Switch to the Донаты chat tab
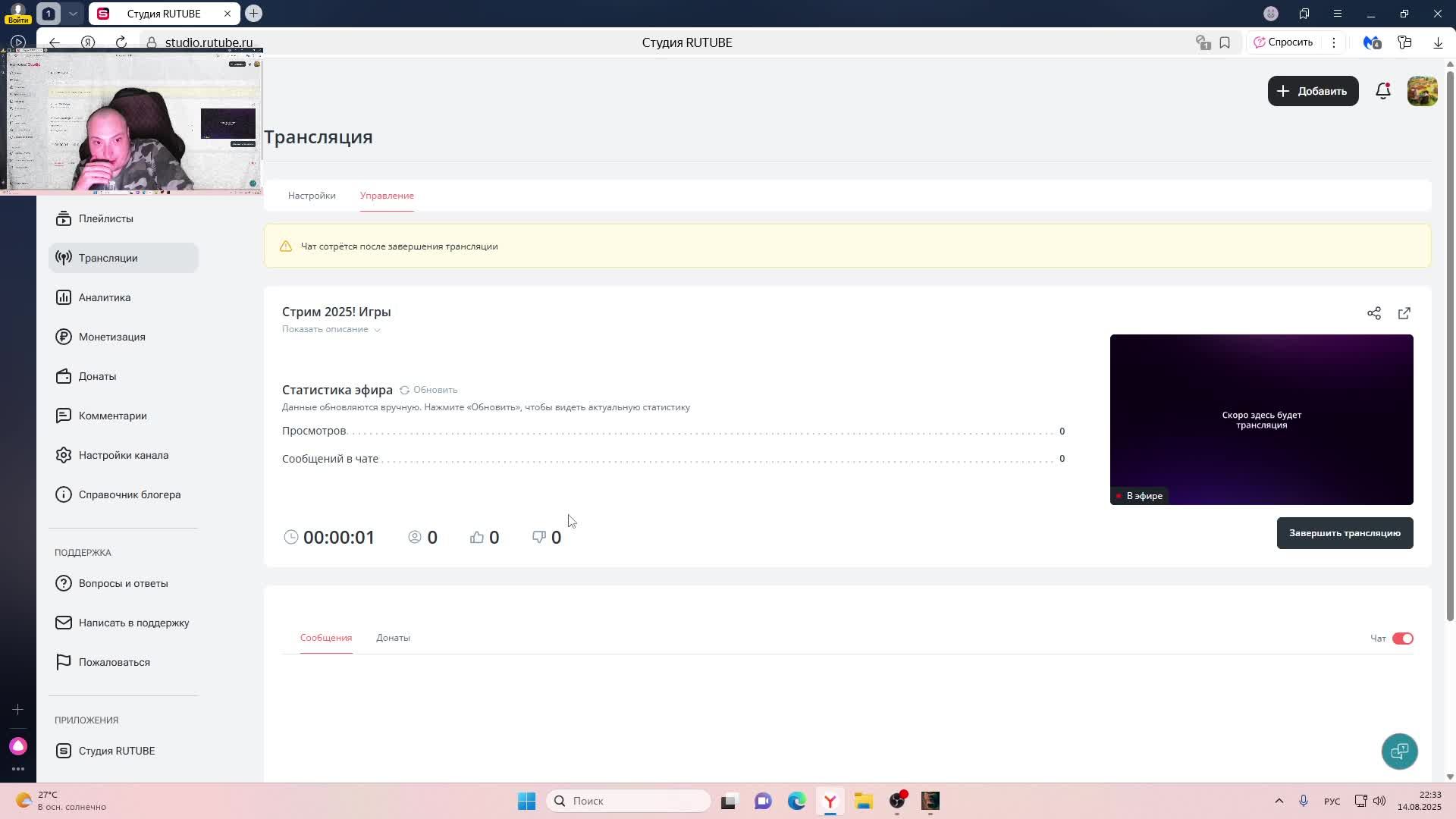The width and height of the screenshot is (1456, 819). tap(393, 638)
